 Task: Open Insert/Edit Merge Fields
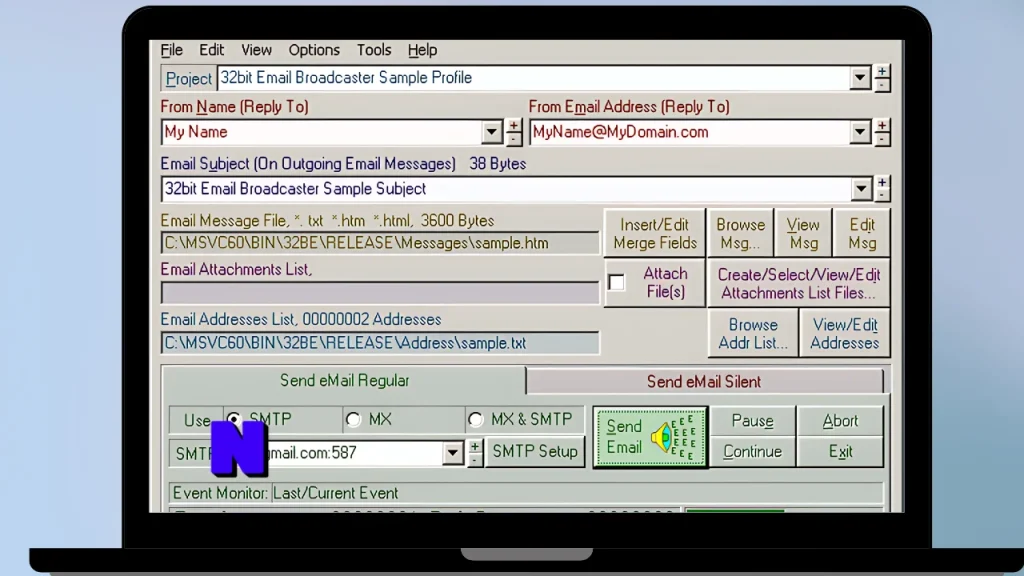(x=654, y=234)
